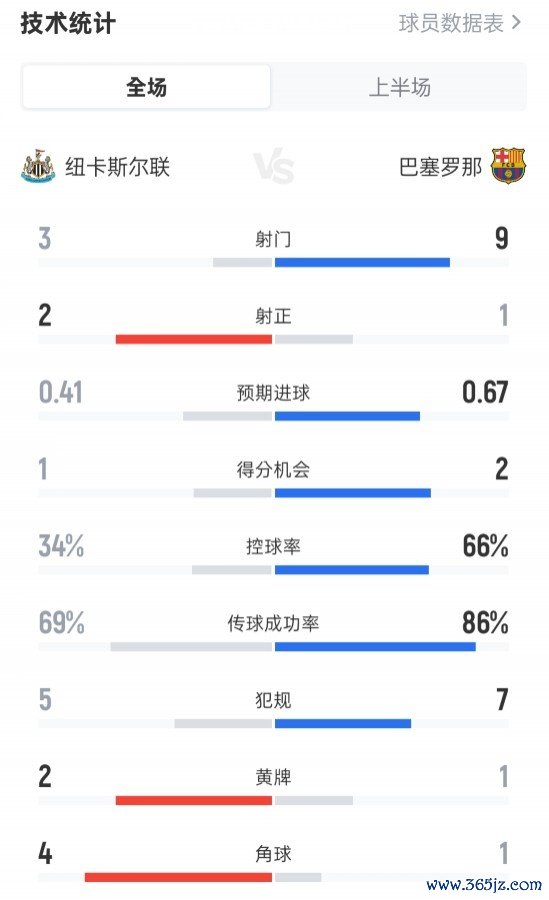549x900 pixels.
Task: Click the Barcelona club crest
Action: point(508,166)
